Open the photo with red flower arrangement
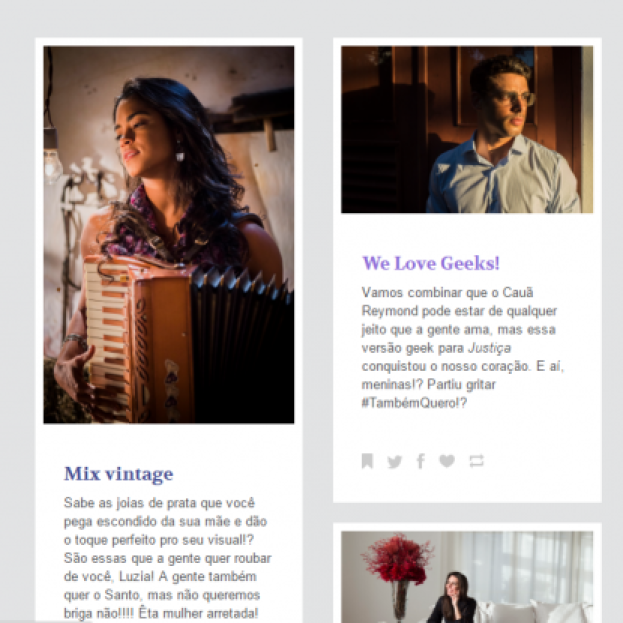The height and width of the screenshot is (623, 623). tap(467, 577)
